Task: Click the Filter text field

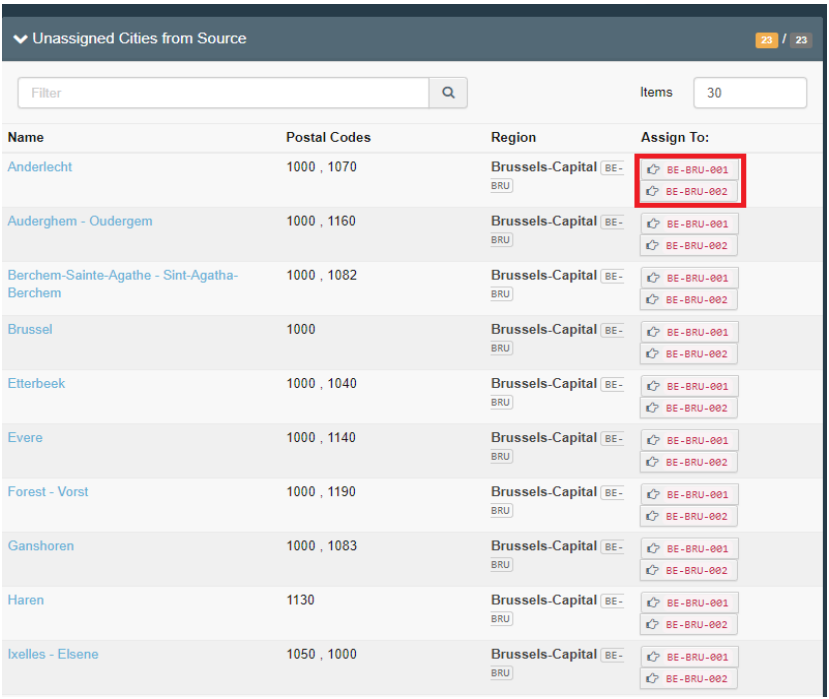Action: [x=223, y=93]
